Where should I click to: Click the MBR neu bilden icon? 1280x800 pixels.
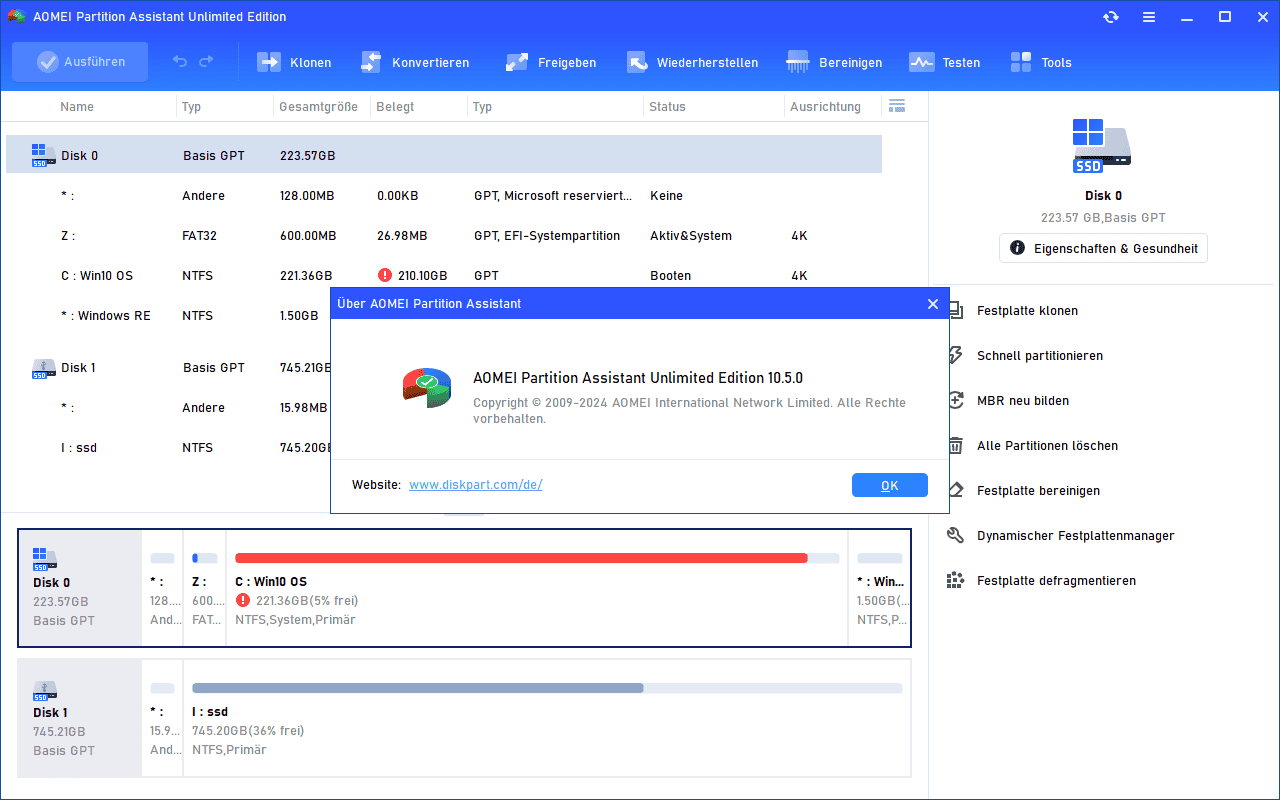(x=956, y=401)
